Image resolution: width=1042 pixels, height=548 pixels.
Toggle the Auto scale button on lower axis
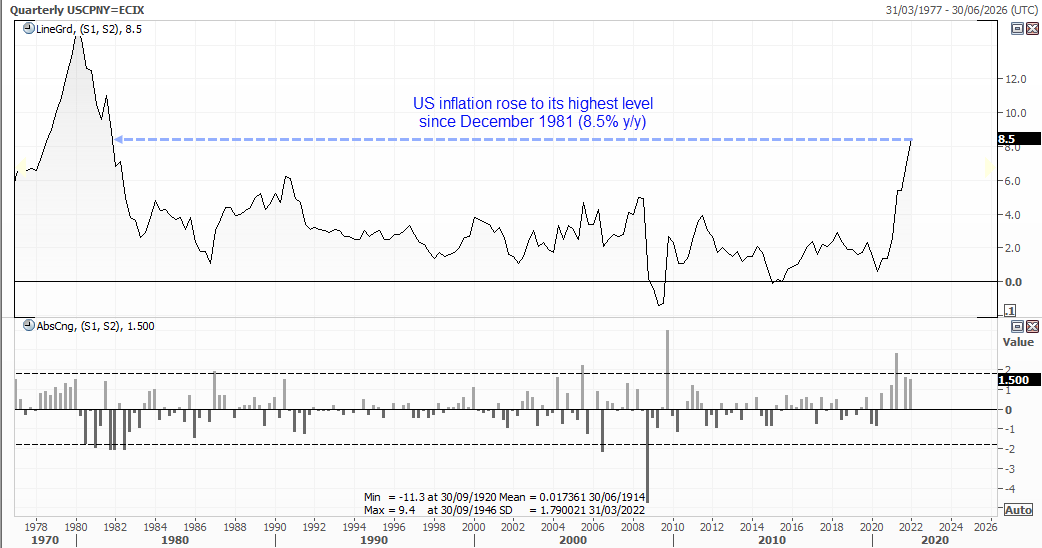coord(1018,509)
